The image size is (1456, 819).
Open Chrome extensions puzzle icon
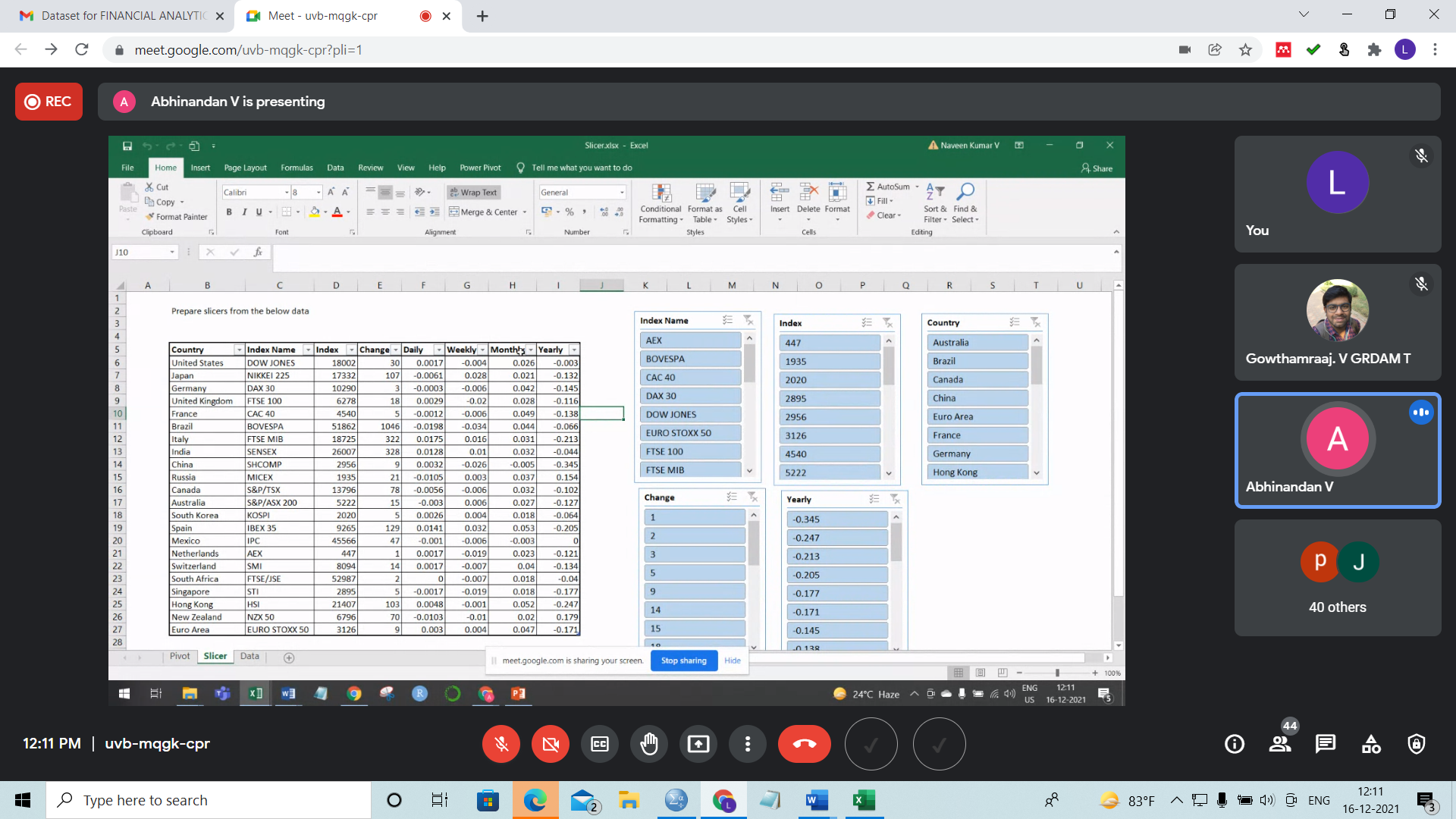tap(1374, 49)
